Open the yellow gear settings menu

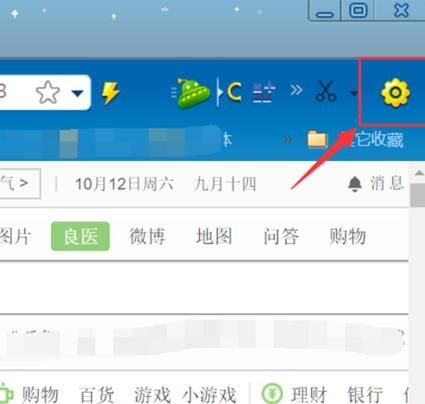[x=395, y=93]
